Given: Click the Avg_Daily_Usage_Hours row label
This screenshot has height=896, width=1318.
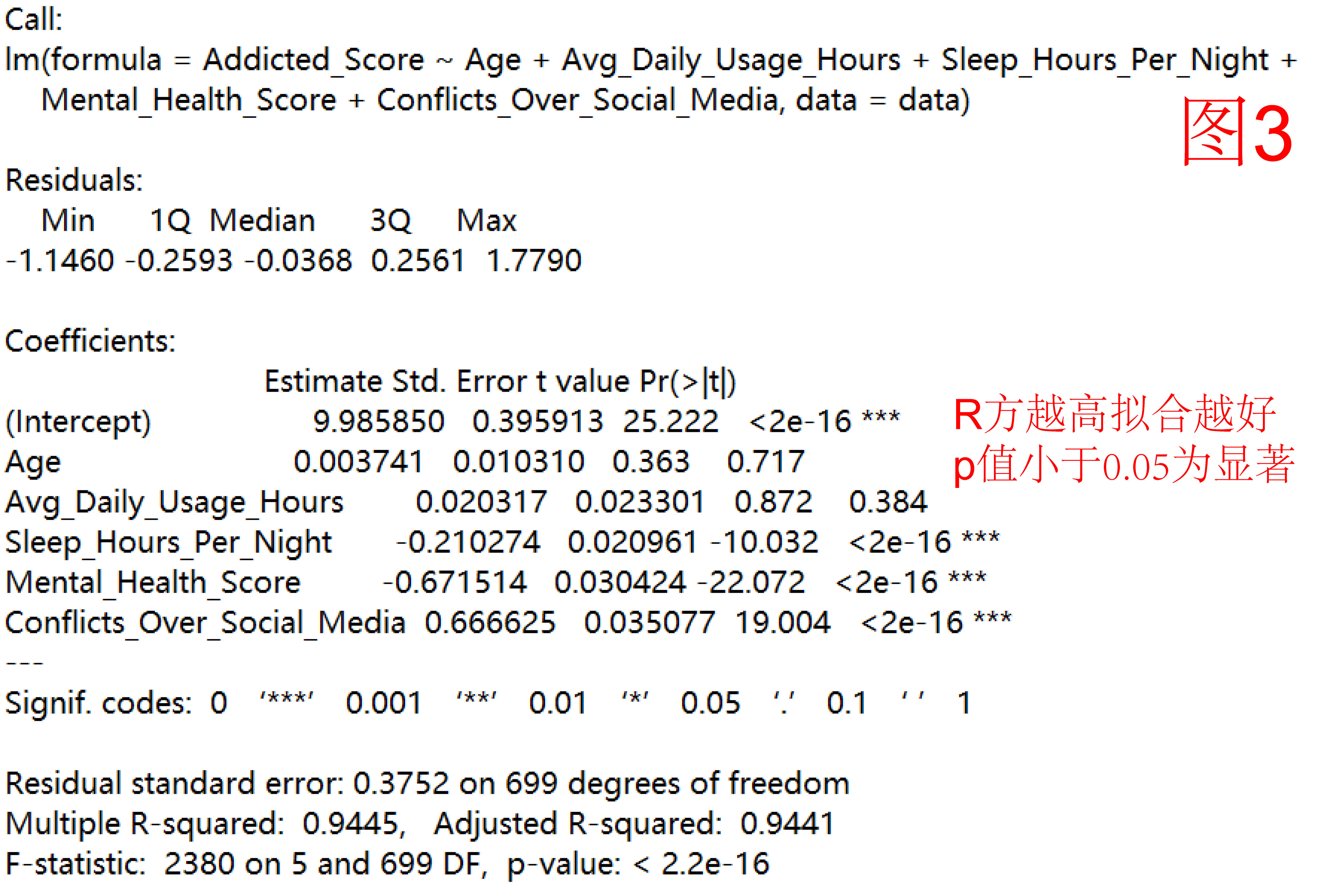Looking at the screenshot, I should tap(174, 503).
